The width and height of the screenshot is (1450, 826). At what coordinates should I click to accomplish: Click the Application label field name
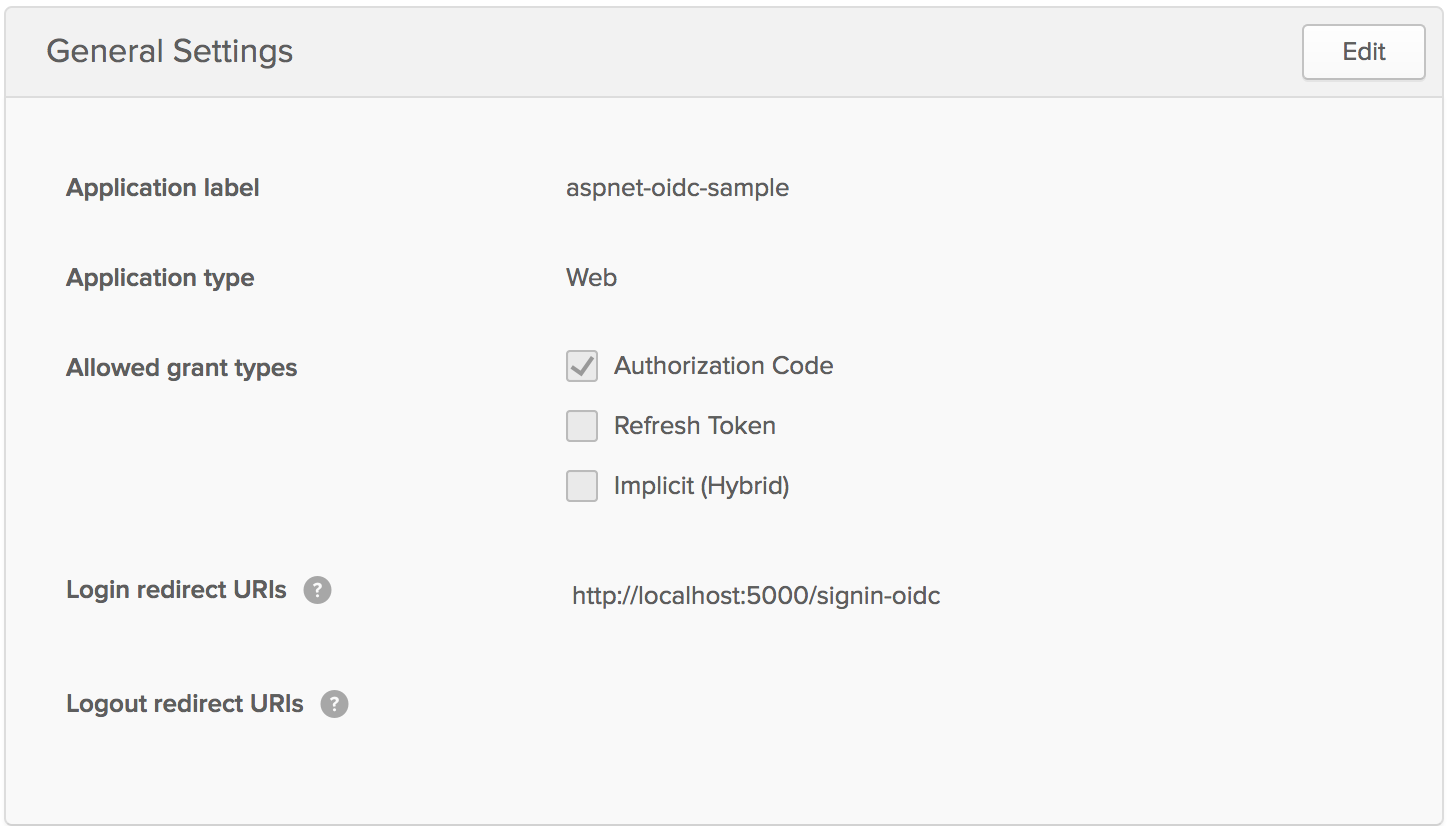163,188
